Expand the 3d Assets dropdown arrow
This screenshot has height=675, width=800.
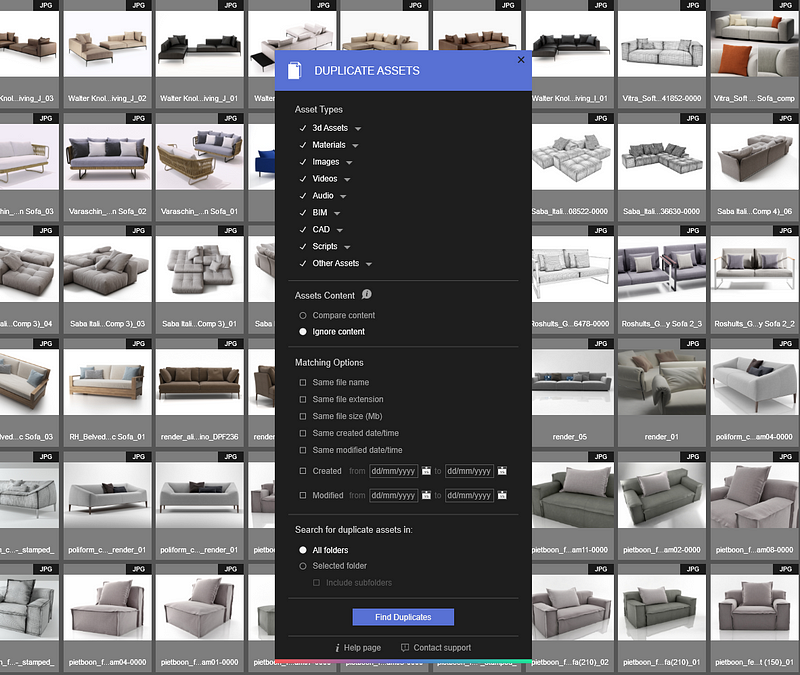pyautogui.click(x=358, y=129)
